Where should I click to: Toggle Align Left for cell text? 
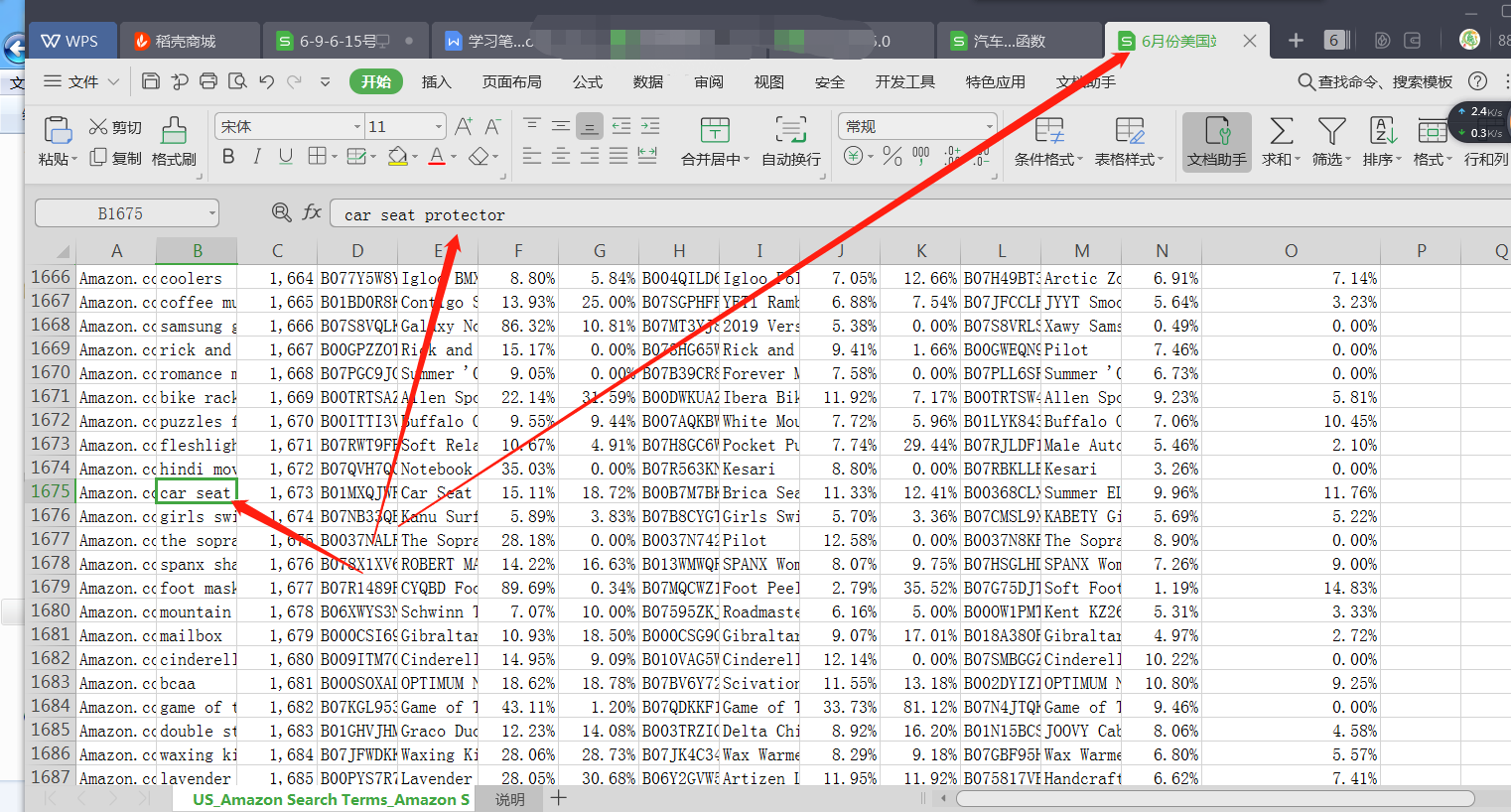(x=532, y=156)
